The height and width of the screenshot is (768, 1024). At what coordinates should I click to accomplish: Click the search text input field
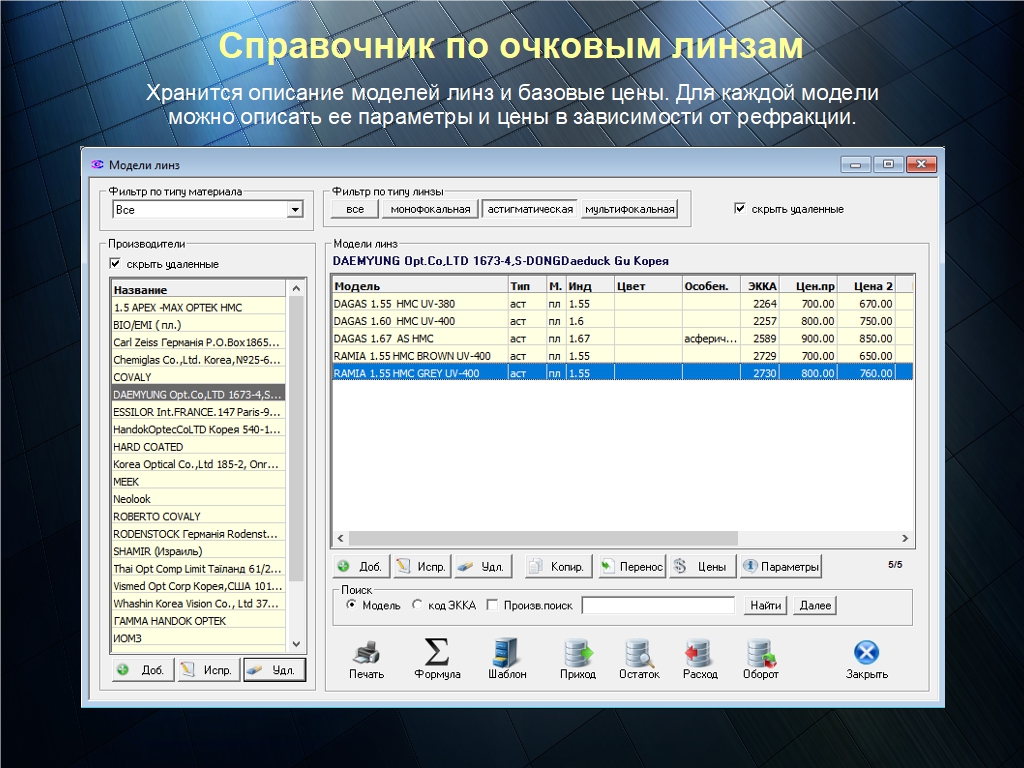click(658, 605)
